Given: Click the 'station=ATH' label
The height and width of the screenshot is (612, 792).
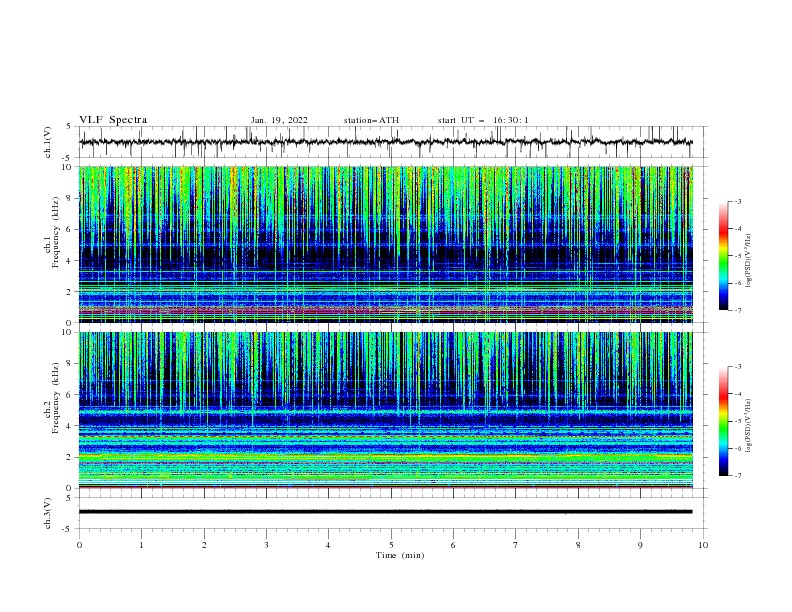Looking at the screenshot, I should (x=371, y=120).
